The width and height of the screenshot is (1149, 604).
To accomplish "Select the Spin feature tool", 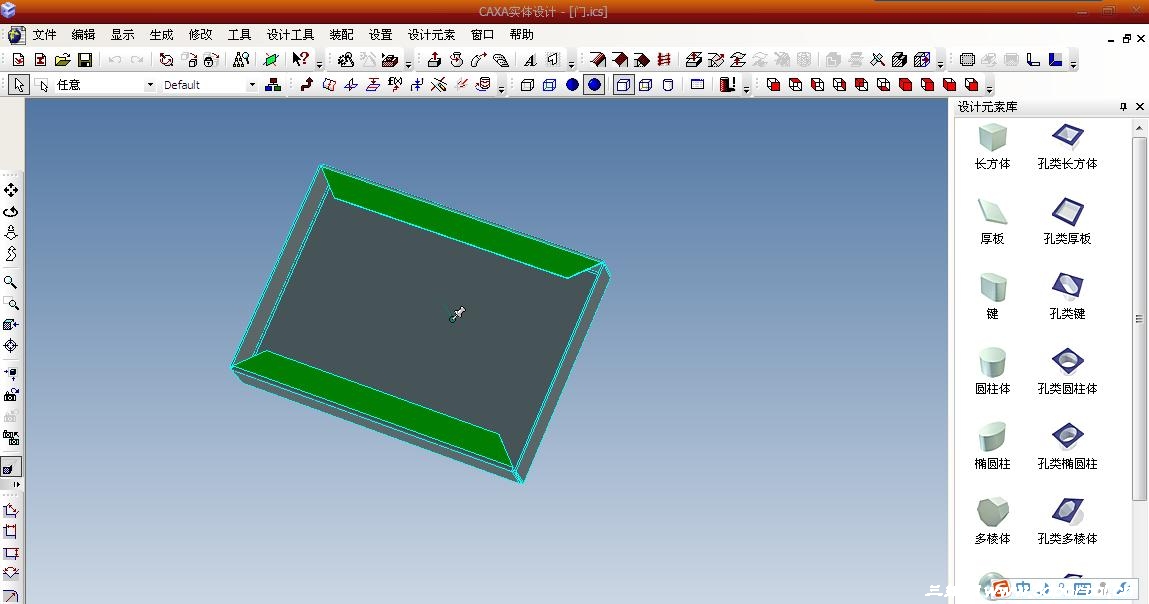I will point(457,60).
